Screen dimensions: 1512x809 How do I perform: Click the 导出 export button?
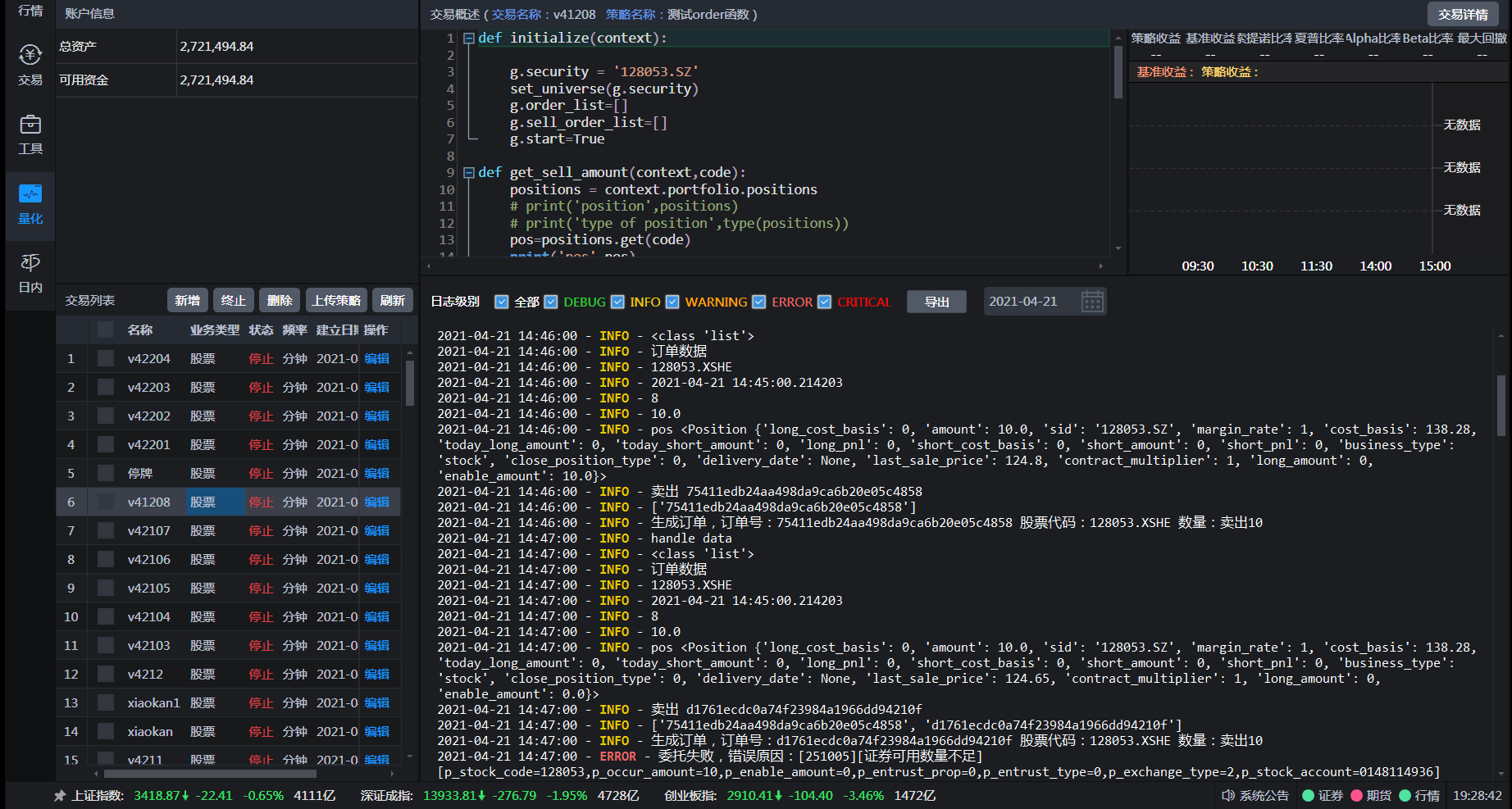coord(936,302)
